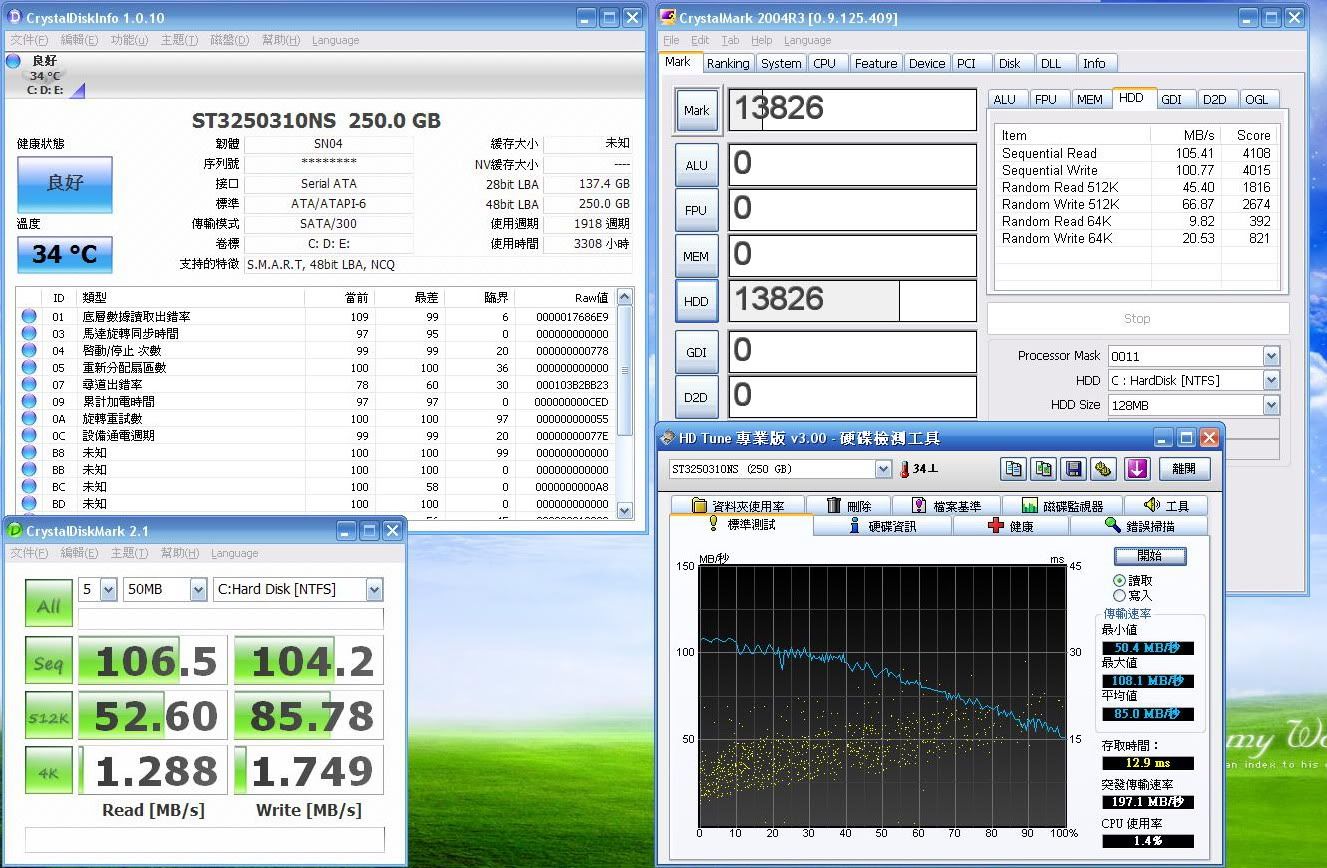Screen dimensions: 1327x868
Task: Click the 良好 health status box
Action: point(65,184)
